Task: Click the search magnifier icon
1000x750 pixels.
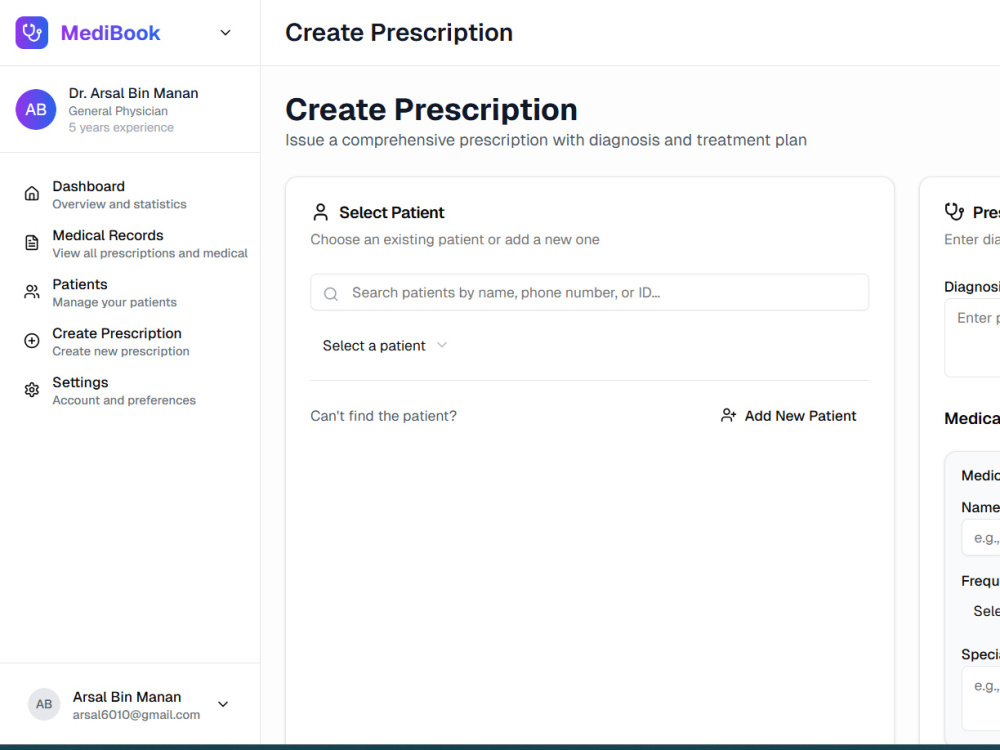Action: tap(330, 293)
